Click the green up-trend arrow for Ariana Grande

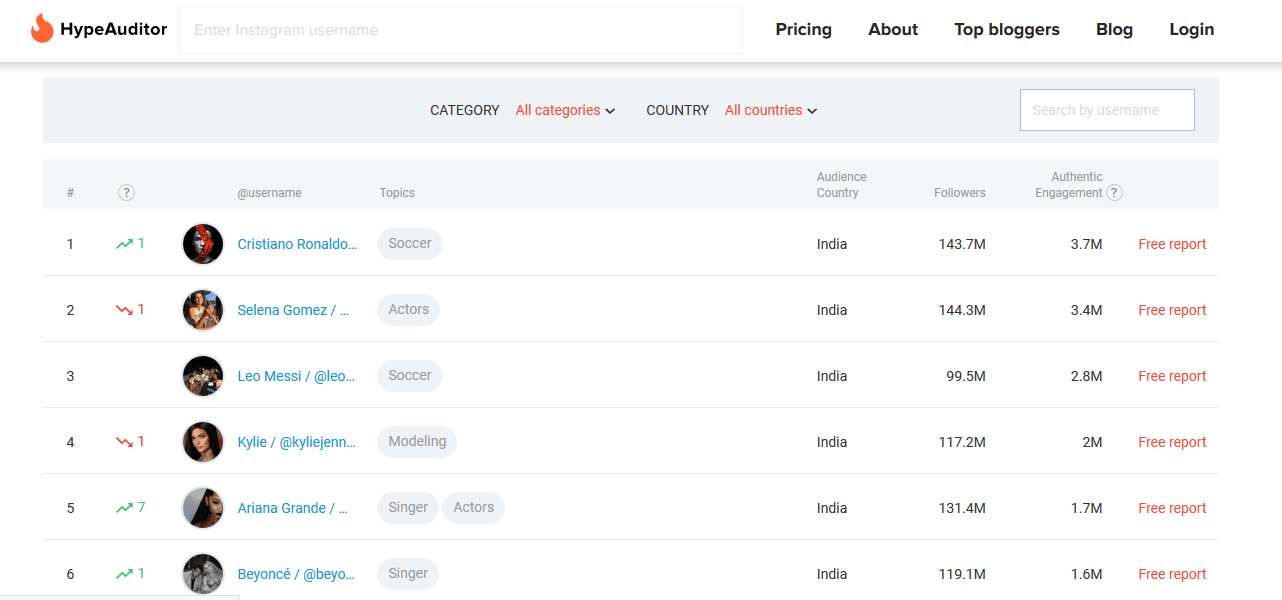point(124,508)
